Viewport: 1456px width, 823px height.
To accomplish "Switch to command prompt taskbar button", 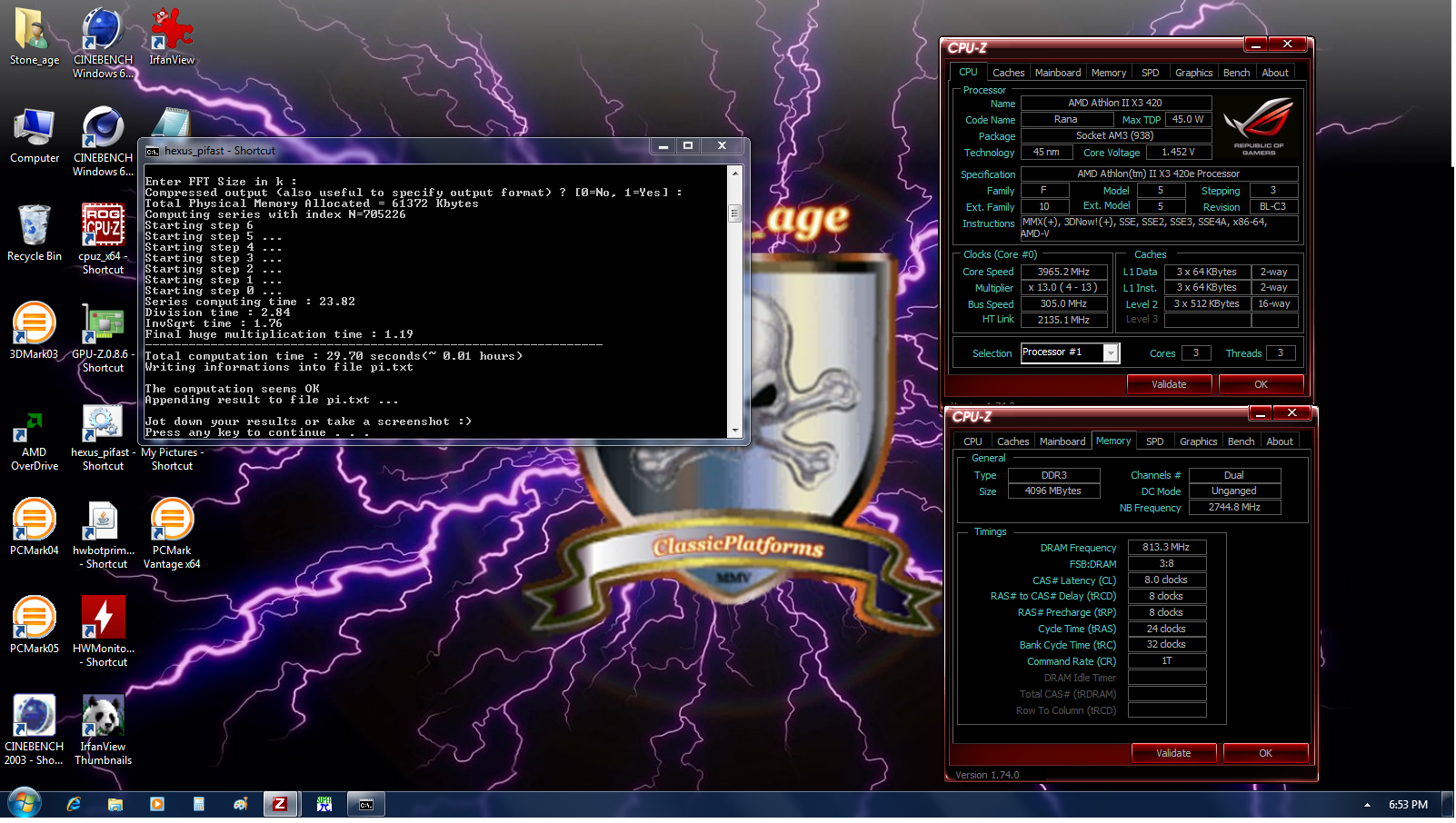I will [x=366, y=804].
